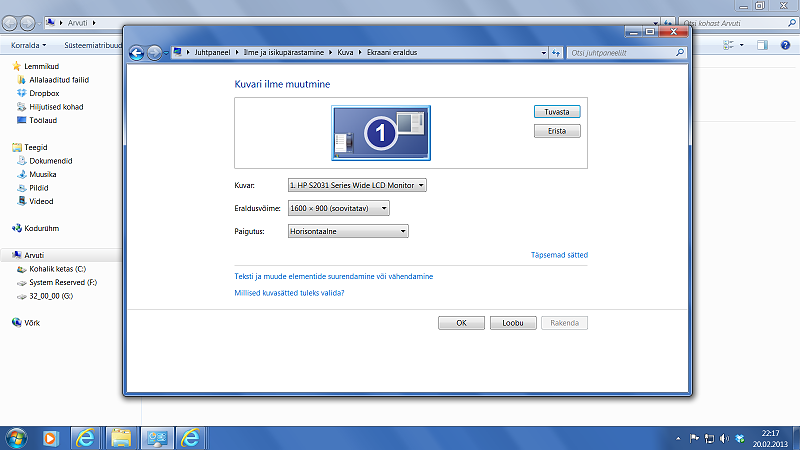The height and width of the screenshot is (450, 800).
Task: Click the Action Center flag icon
Action: point(692,438)
